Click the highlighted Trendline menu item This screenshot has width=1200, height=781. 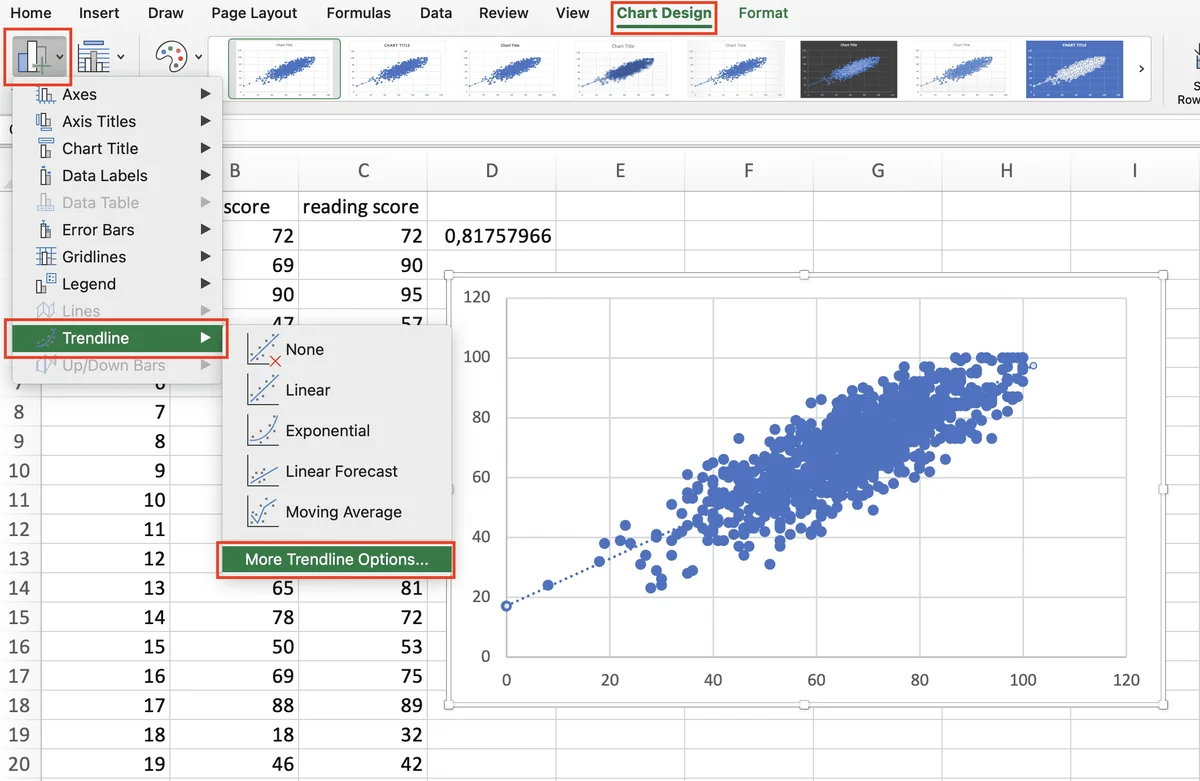click(x=119, y=338)
